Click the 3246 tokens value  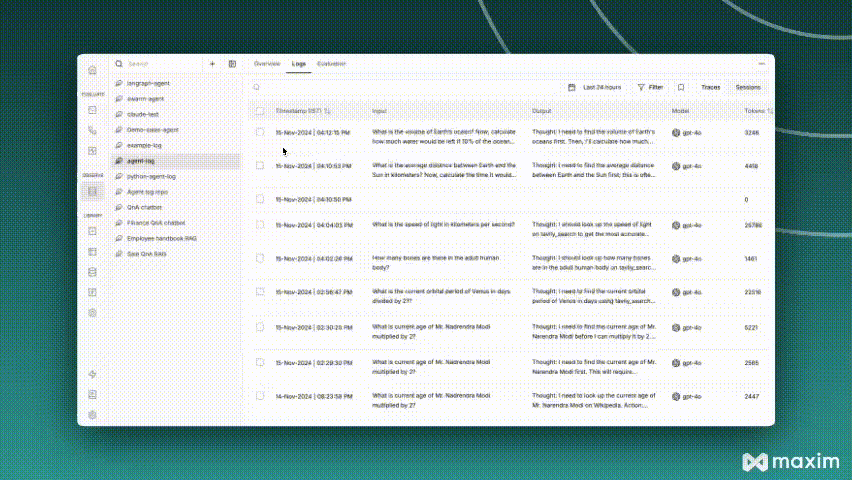pyautogui.click(x=751, y=133)
